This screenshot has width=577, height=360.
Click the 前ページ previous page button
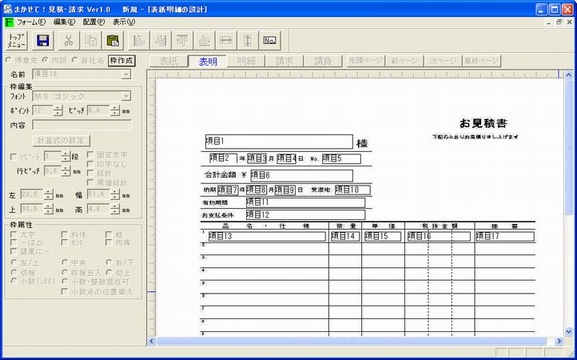[404, 61]
